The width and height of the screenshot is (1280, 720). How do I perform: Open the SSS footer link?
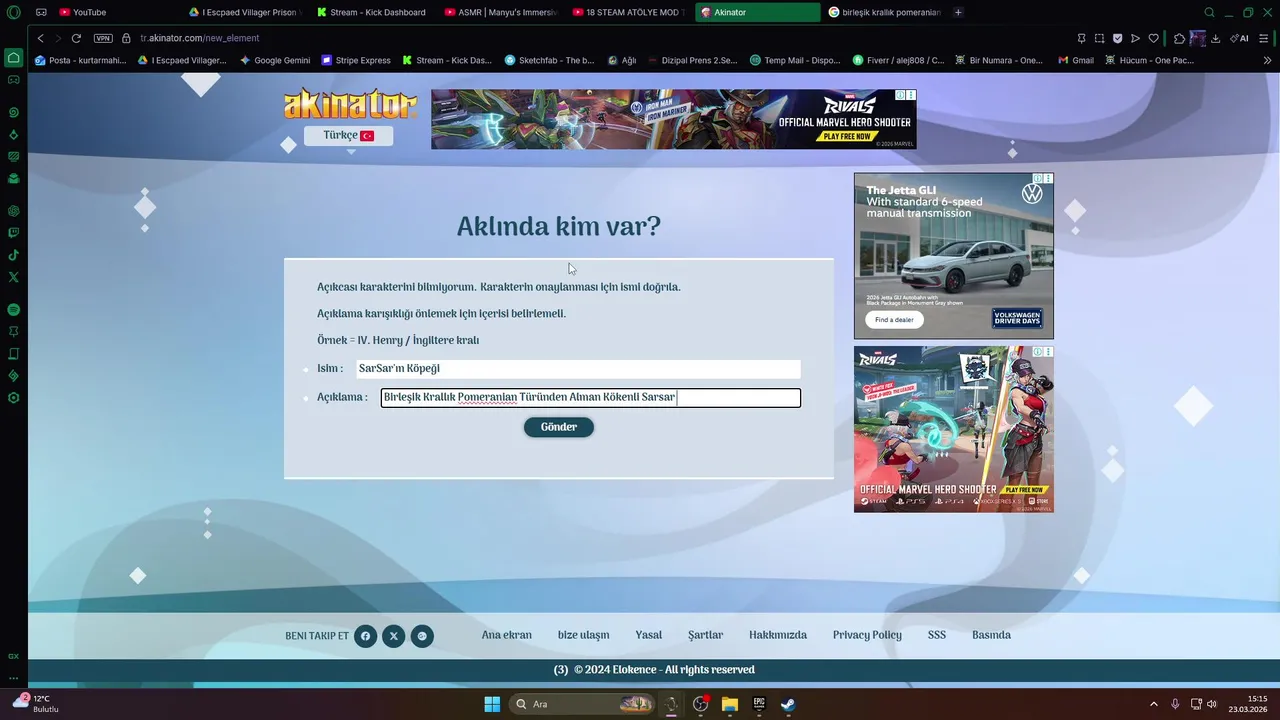(x=937, y=636)
